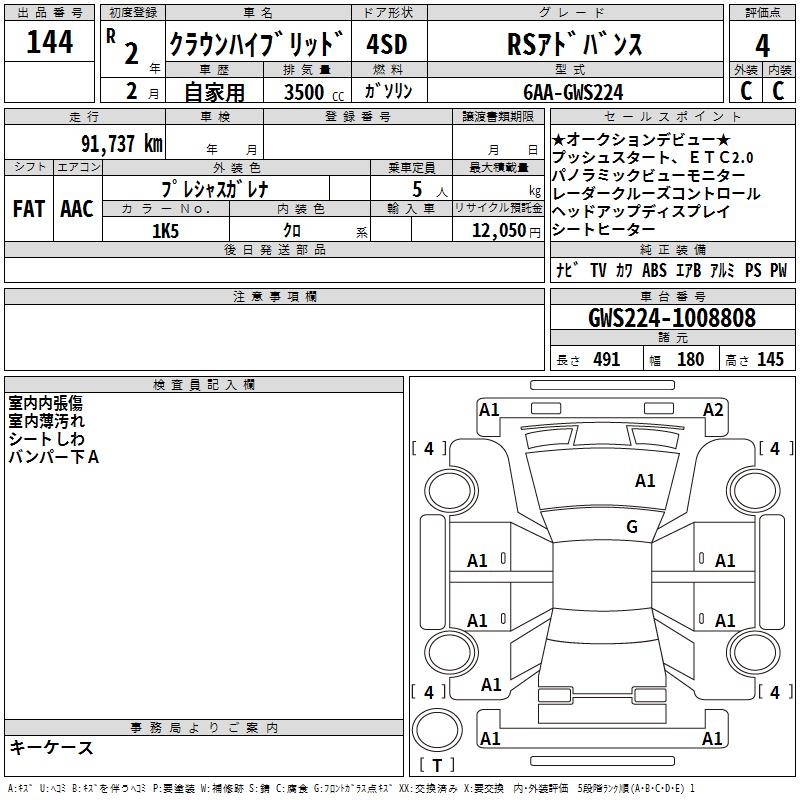Select the grade RSアドバンス
The height and width of the screenshot is (800, 800).
pyautogui.click(x=575, y=44)
